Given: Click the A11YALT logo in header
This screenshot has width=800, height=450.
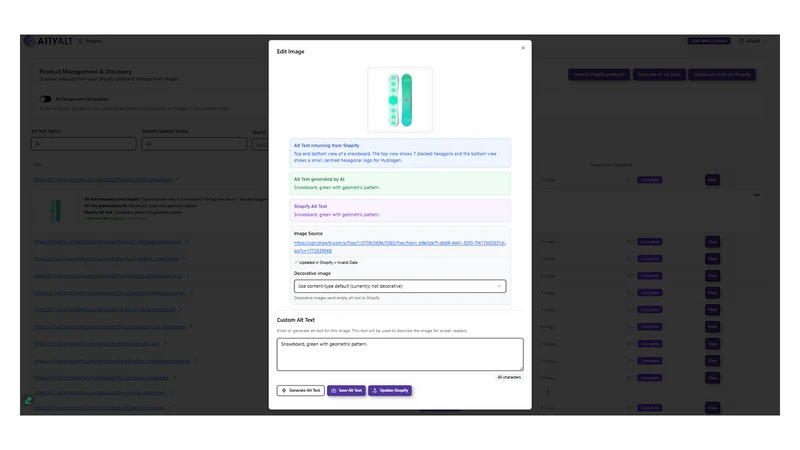Looking at the screenshot, I should (x=48, y=41).
